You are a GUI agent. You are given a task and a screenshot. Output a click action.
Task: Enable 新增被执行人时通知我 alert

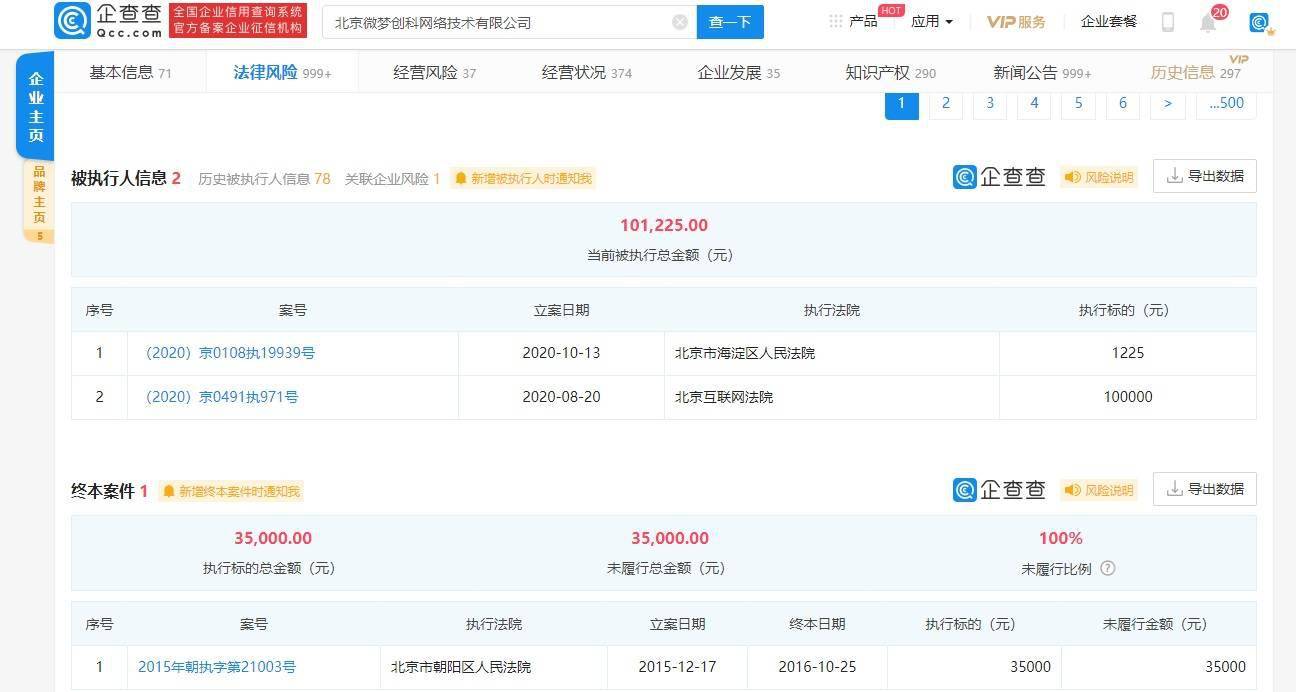pyautogui.click(x=522, y=179)
